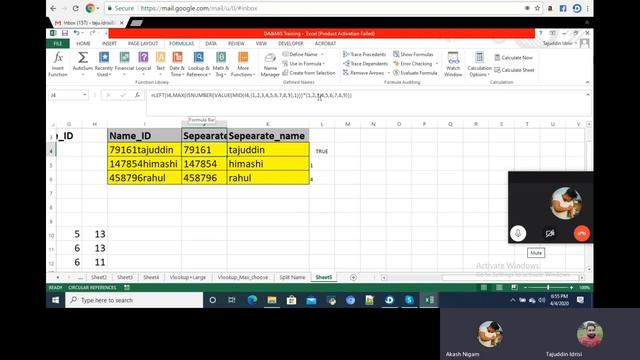Open the Logical functions library

coord(143,64)
